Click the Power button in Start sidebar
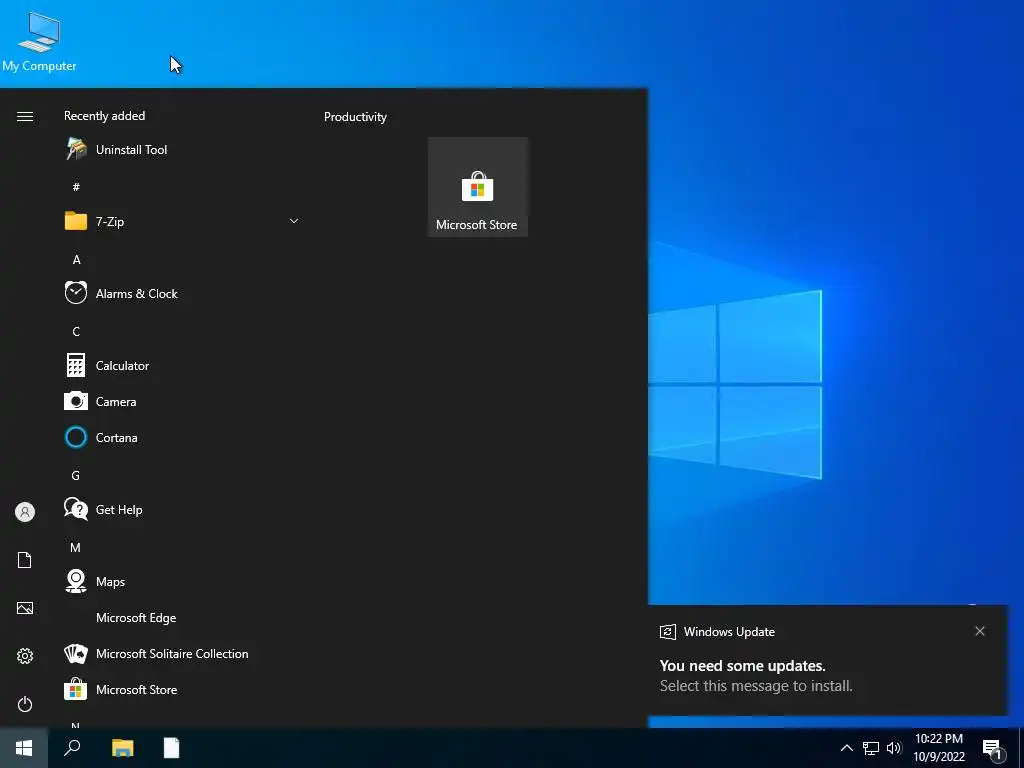 coord(25,704)
